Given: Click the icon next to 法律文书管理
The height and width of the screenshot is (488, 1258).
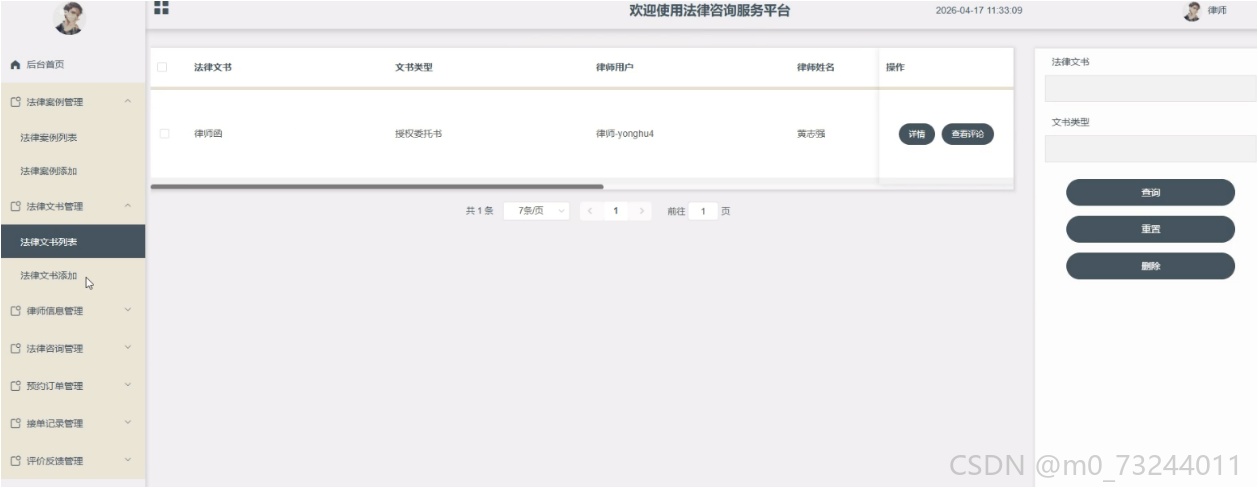Looking at the screenshot, I should click(15, 207).
